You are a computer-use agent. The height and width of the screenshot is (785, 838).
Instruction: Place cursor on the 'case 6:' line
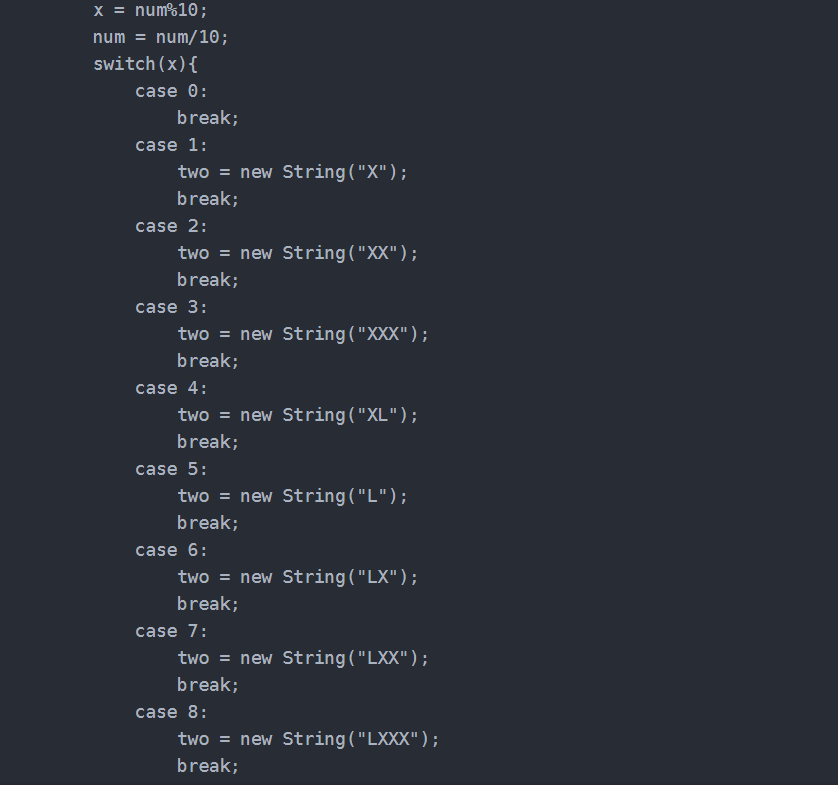(x=171, y=550)
